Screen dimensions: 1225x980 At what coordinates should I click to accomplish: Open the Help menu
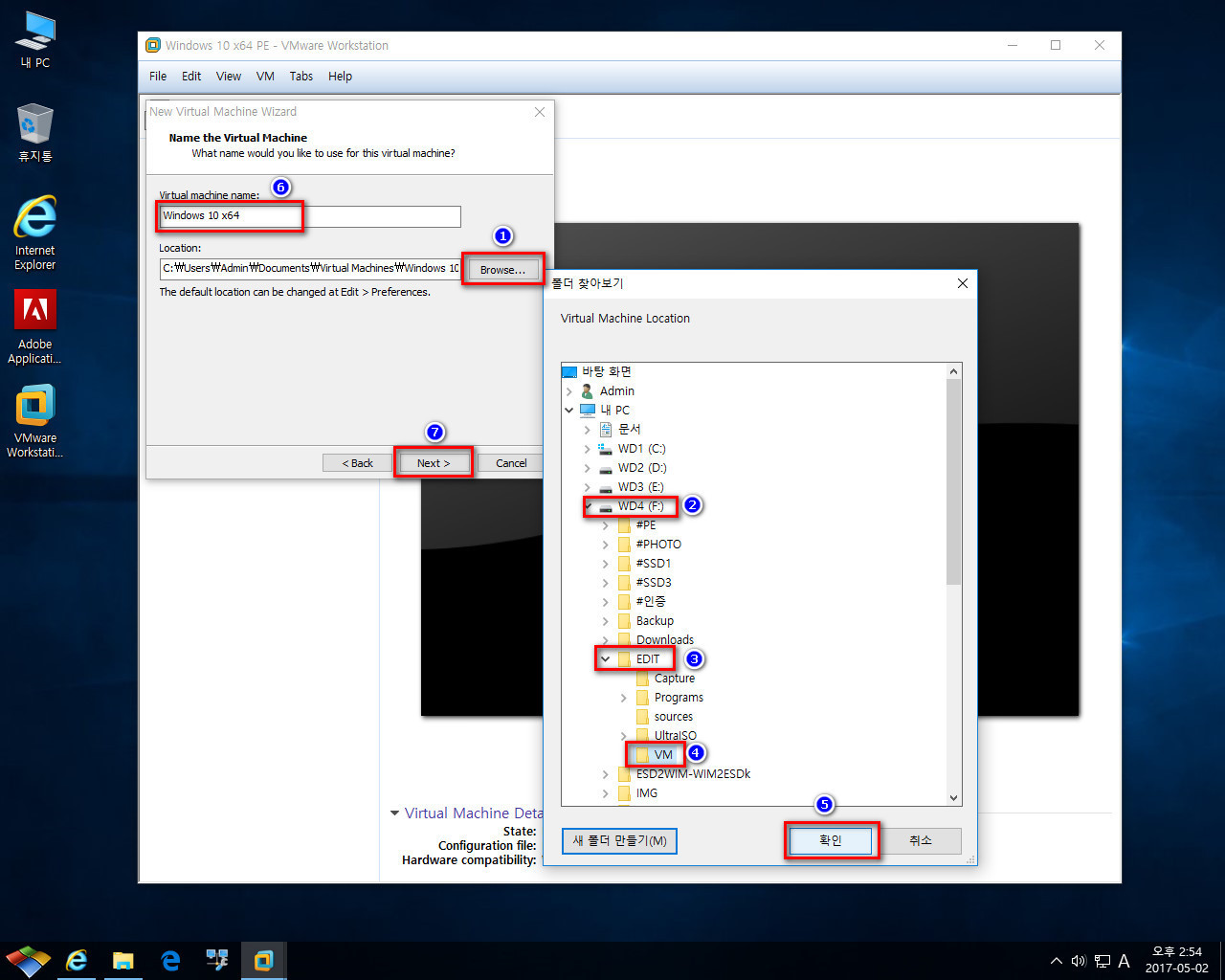340,76
